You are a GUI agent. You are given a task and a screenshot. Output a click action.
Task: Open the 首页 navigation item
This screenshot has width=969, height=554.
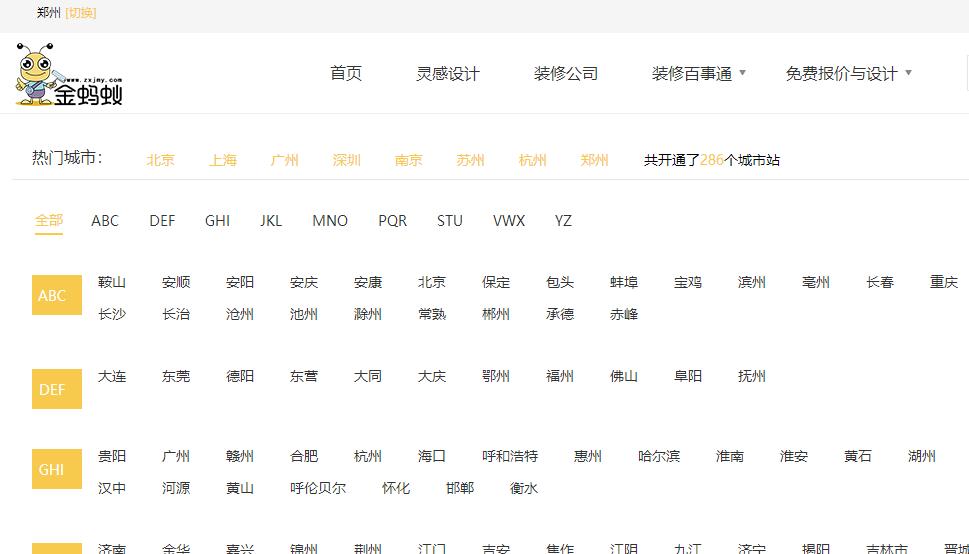(x=346, y=74)
